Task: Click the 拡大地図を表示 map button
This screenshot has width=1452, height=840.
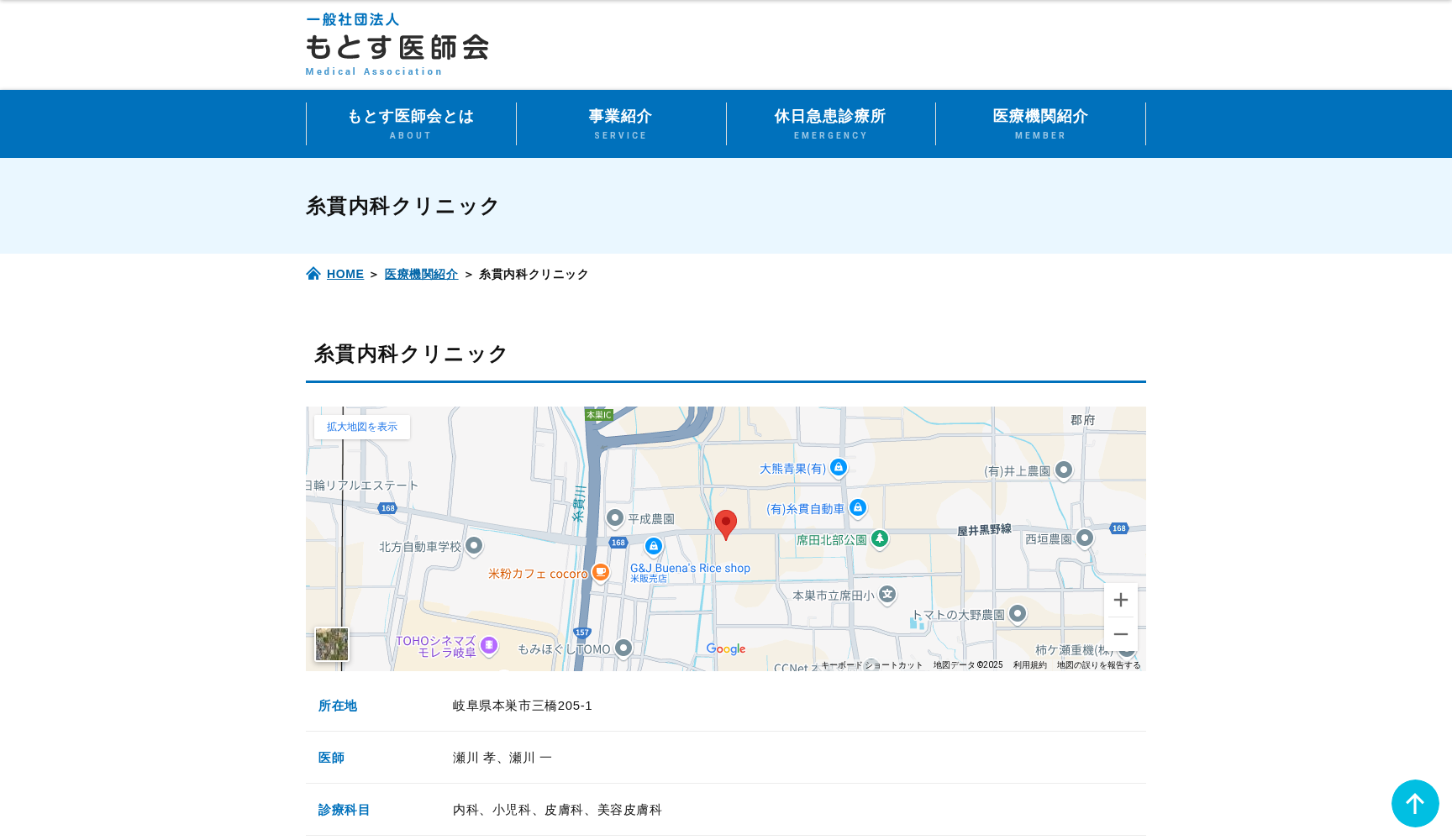Action: [361, 427]
